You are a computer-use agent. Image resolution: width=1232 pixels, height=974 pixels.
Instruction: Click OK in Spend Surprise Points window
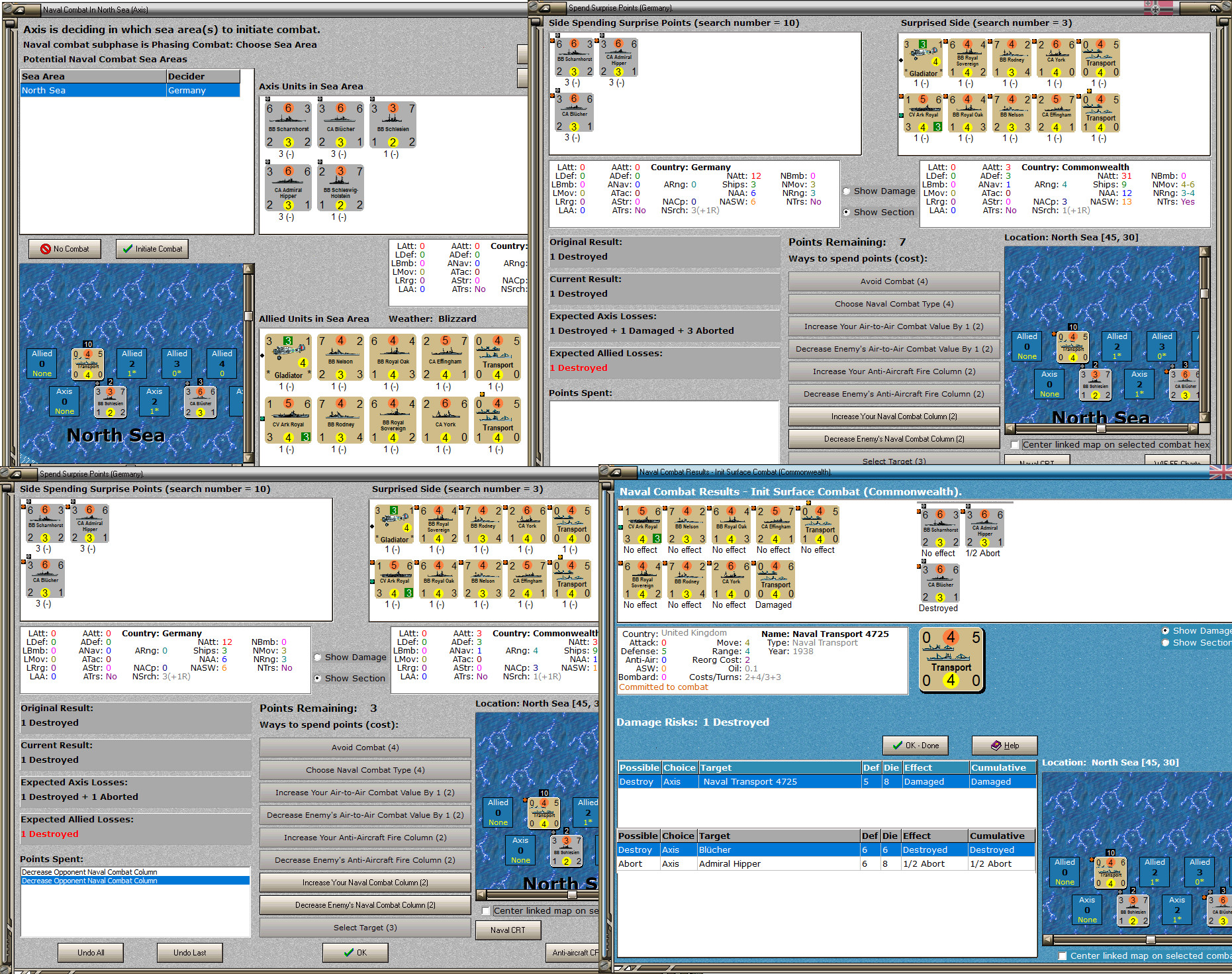point(355,953)
